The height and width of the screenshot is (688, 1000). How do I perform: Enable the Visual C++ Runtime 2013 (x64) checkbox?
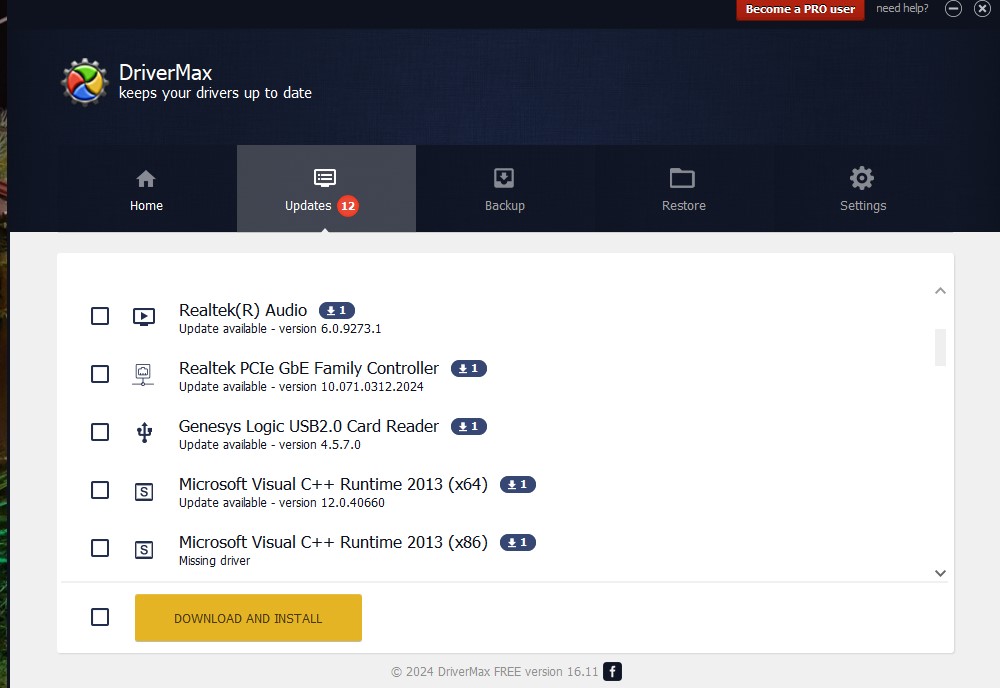pos(100,490)
